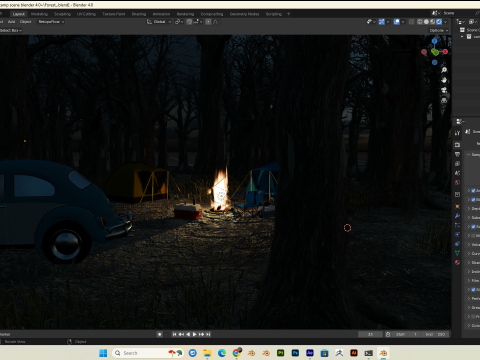
Task: Toggle X-ray mode
Action: [411, 22]
